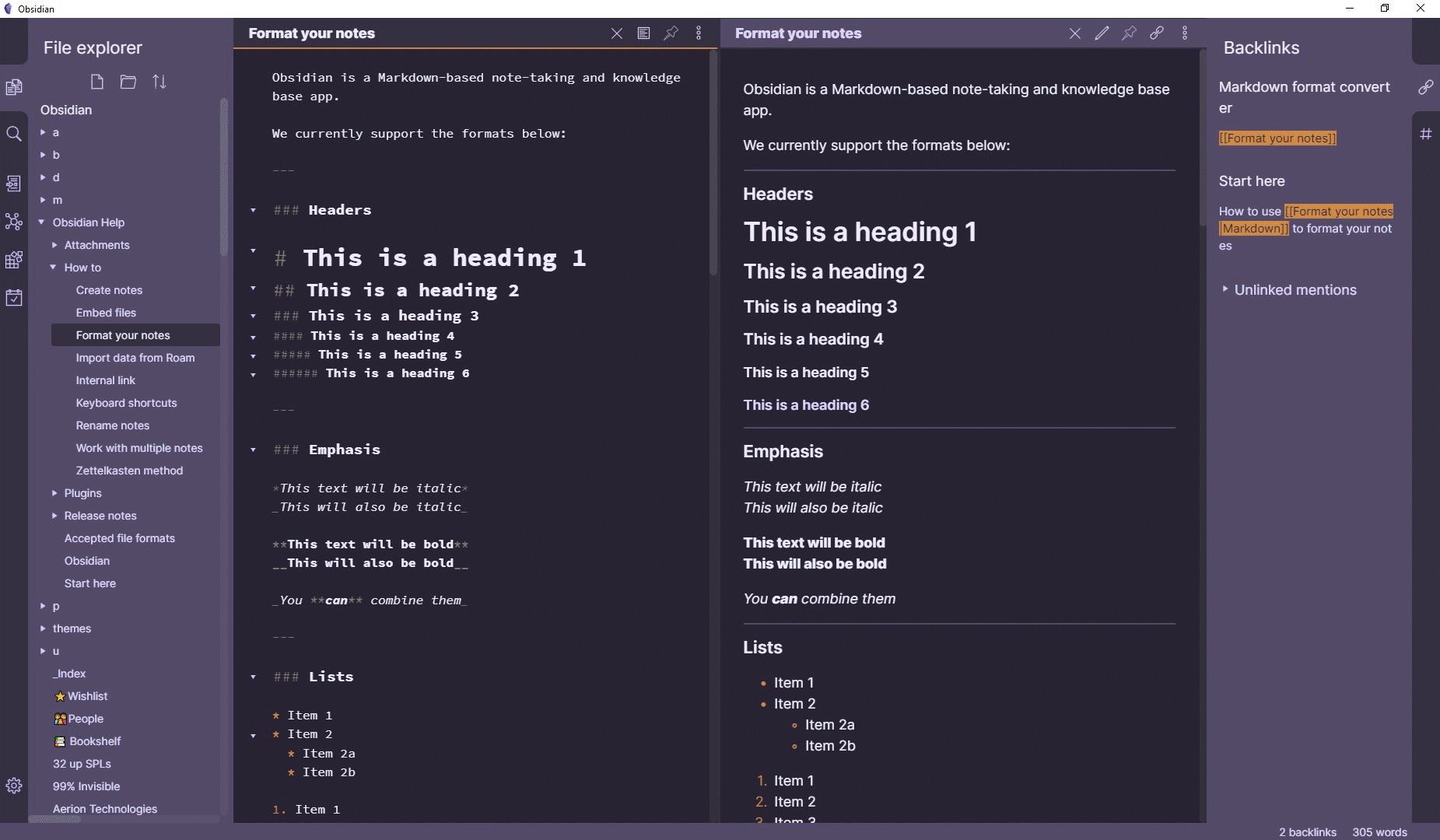Expand folder m in the tree
Image resolution: width=1440 pixels, height=840 pixels.
coord(43,200)
